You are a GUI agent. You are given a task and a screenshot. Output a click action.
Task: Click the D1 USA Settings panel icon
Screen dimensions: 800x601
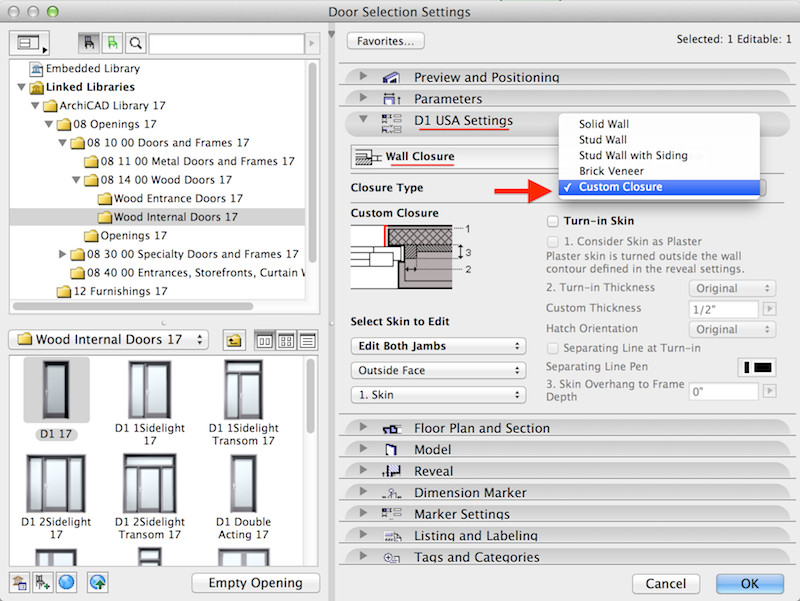pyautogui.click(x=391, y=123)
